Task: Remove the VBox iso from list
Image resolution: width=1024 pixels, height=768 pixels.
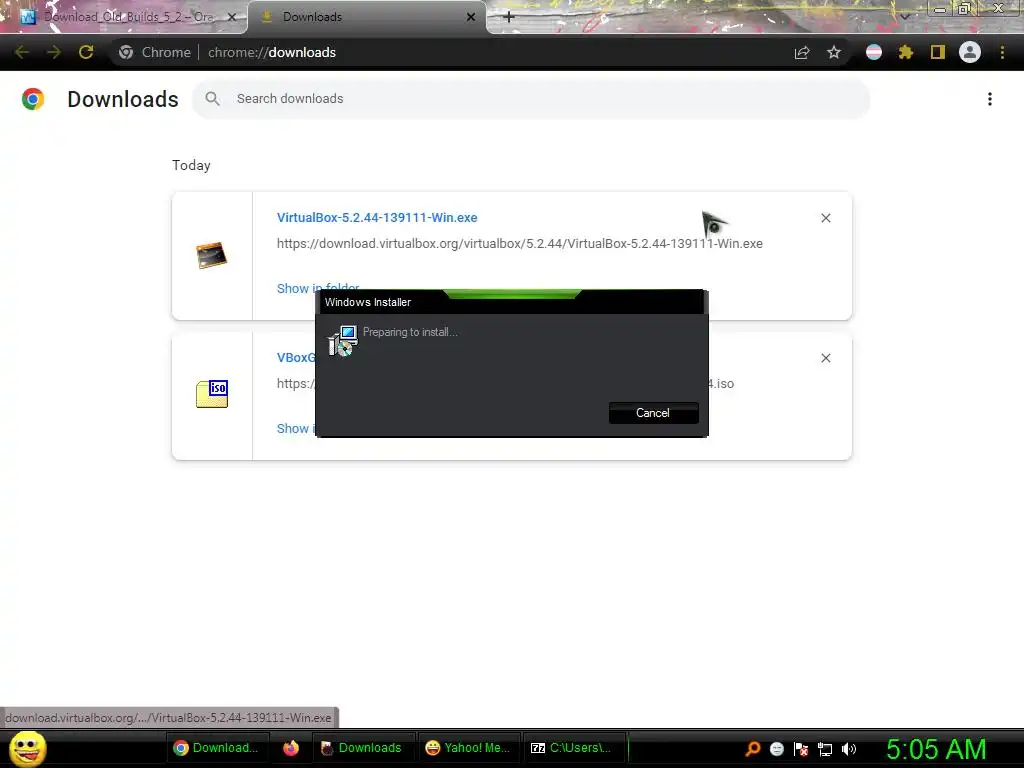Action: pyautogui.click(x=825, y=358)
